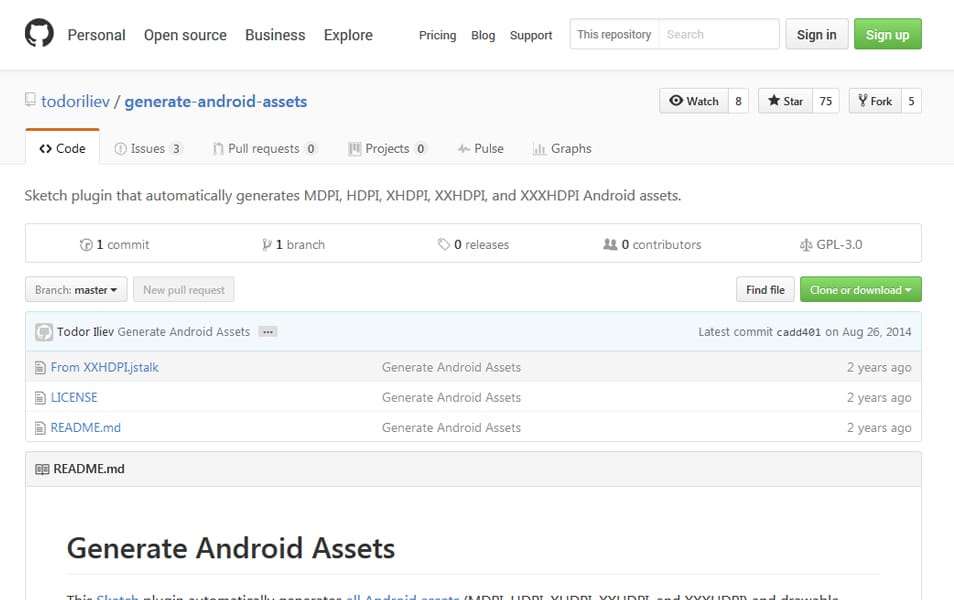Click the header commit message Generate Android Assets
Screen dimensions: 954x600
(x=184, y=332)
